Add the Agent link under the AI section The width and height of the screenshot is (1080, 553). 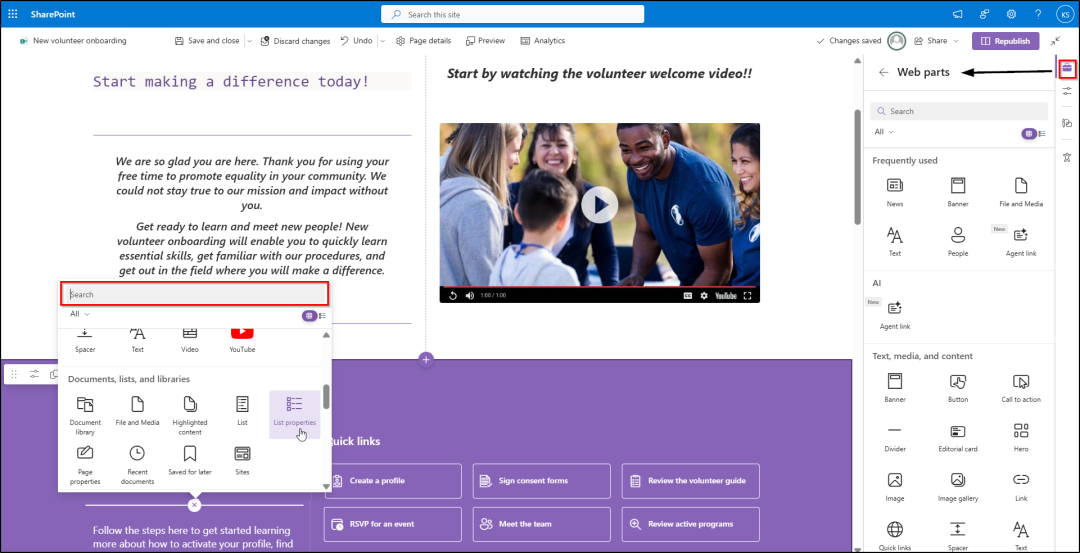point(895,314)
